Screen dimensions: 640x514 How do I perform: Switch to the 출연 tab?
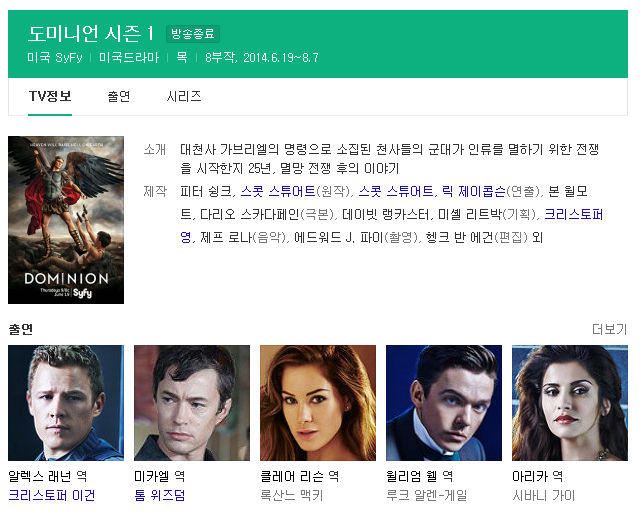[x=118, y=96]
